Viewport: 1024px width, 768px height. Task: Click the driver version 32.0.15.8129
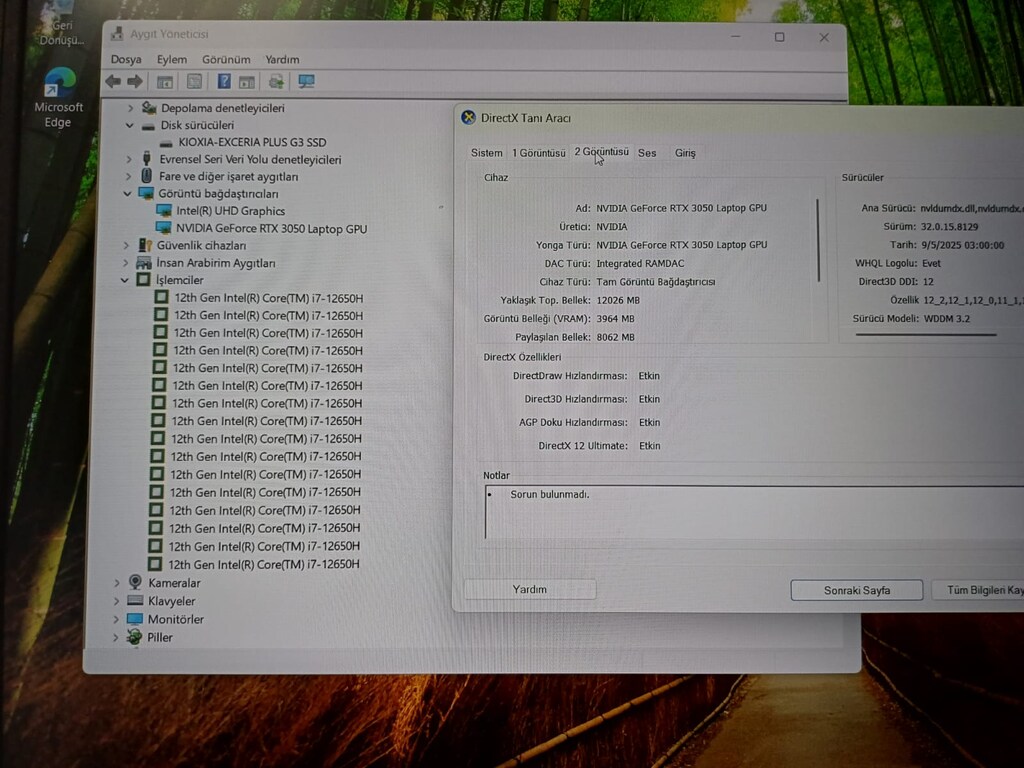[950, 227]
